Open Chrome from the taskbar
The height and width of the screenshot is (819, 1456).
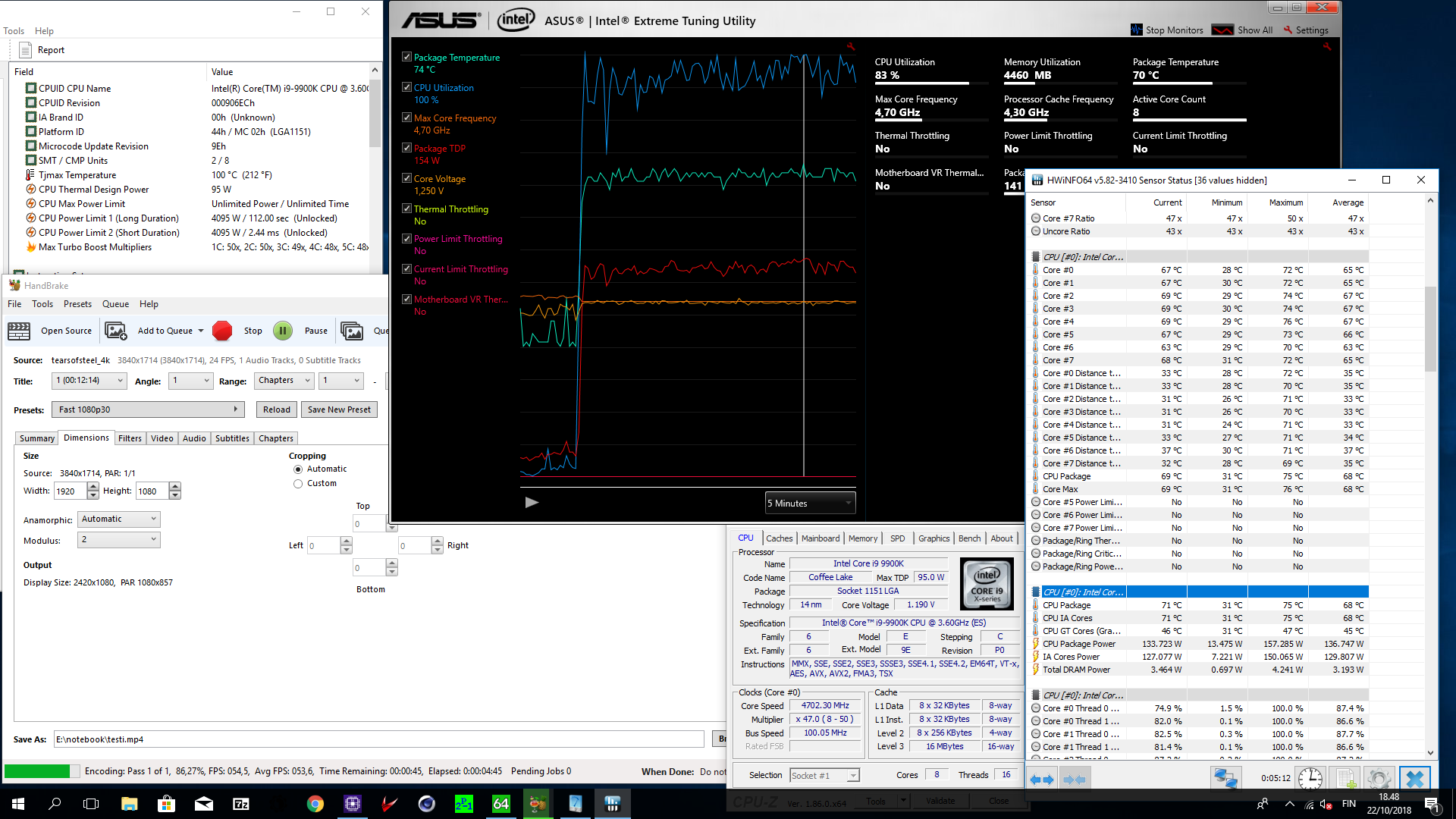click(315, 804)
